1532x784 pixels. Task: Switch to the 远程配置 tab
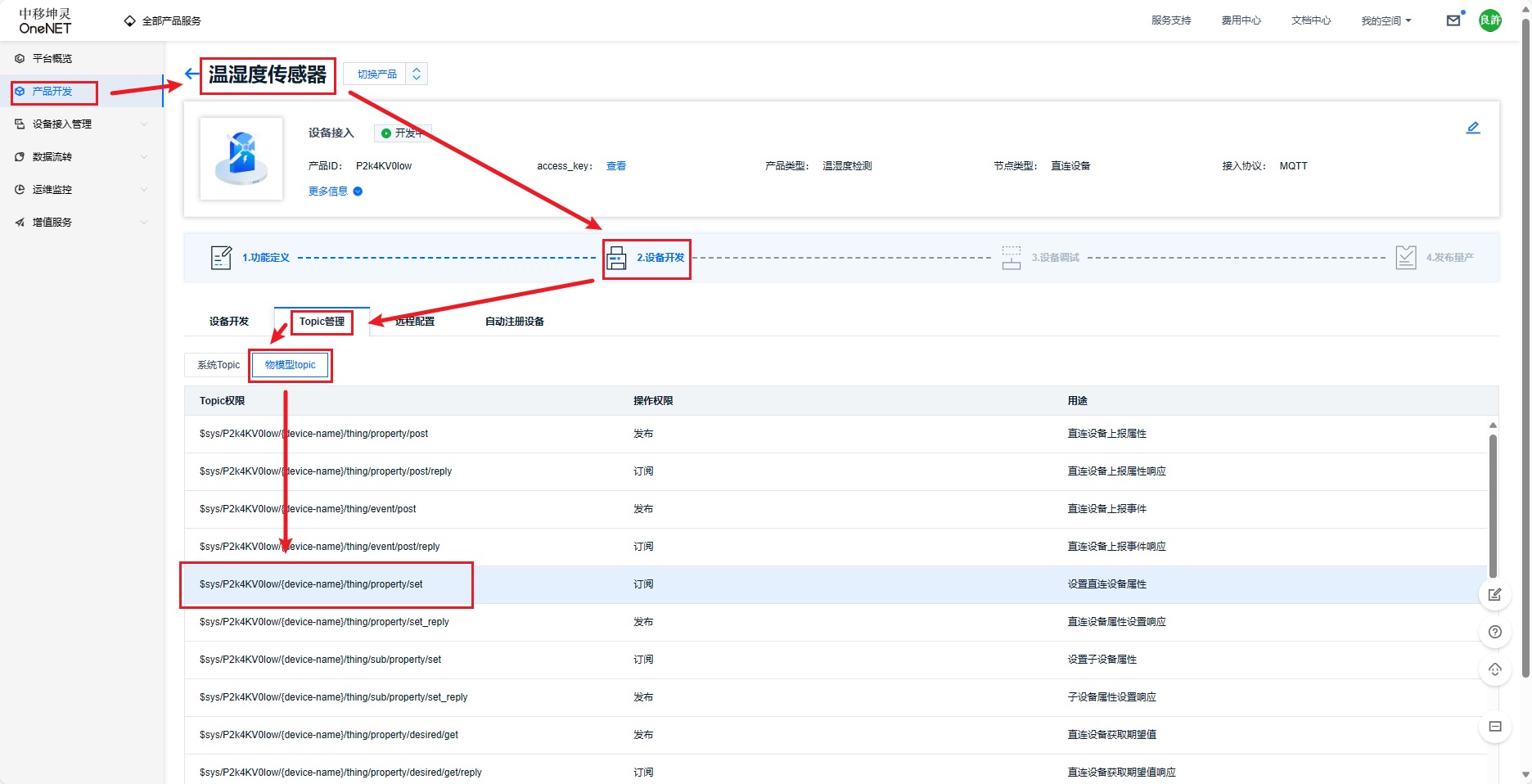pos(415,322)
